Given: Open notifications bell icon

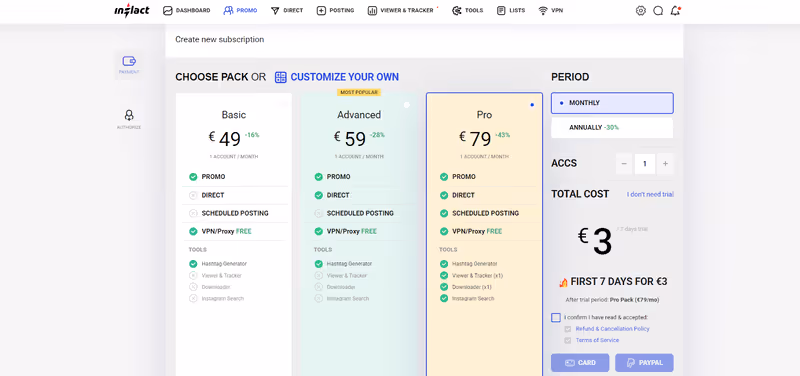Looking at the screenshot, I should click(x=676, y=10).
